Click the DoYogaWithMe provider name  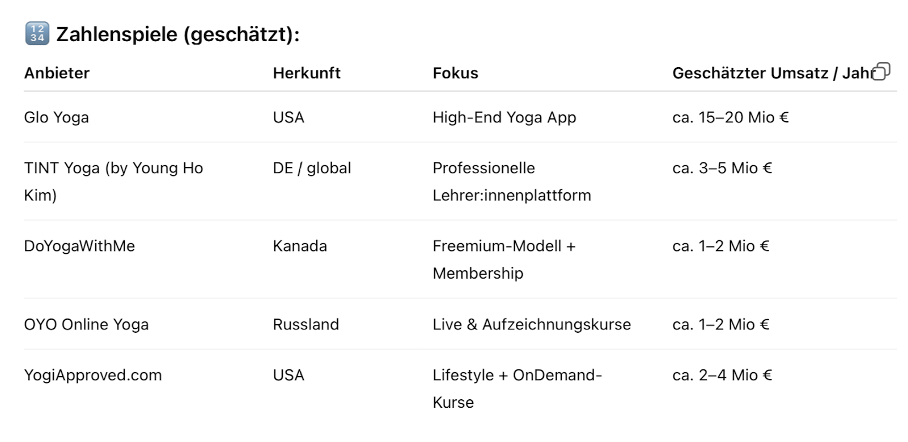point(79,246)
